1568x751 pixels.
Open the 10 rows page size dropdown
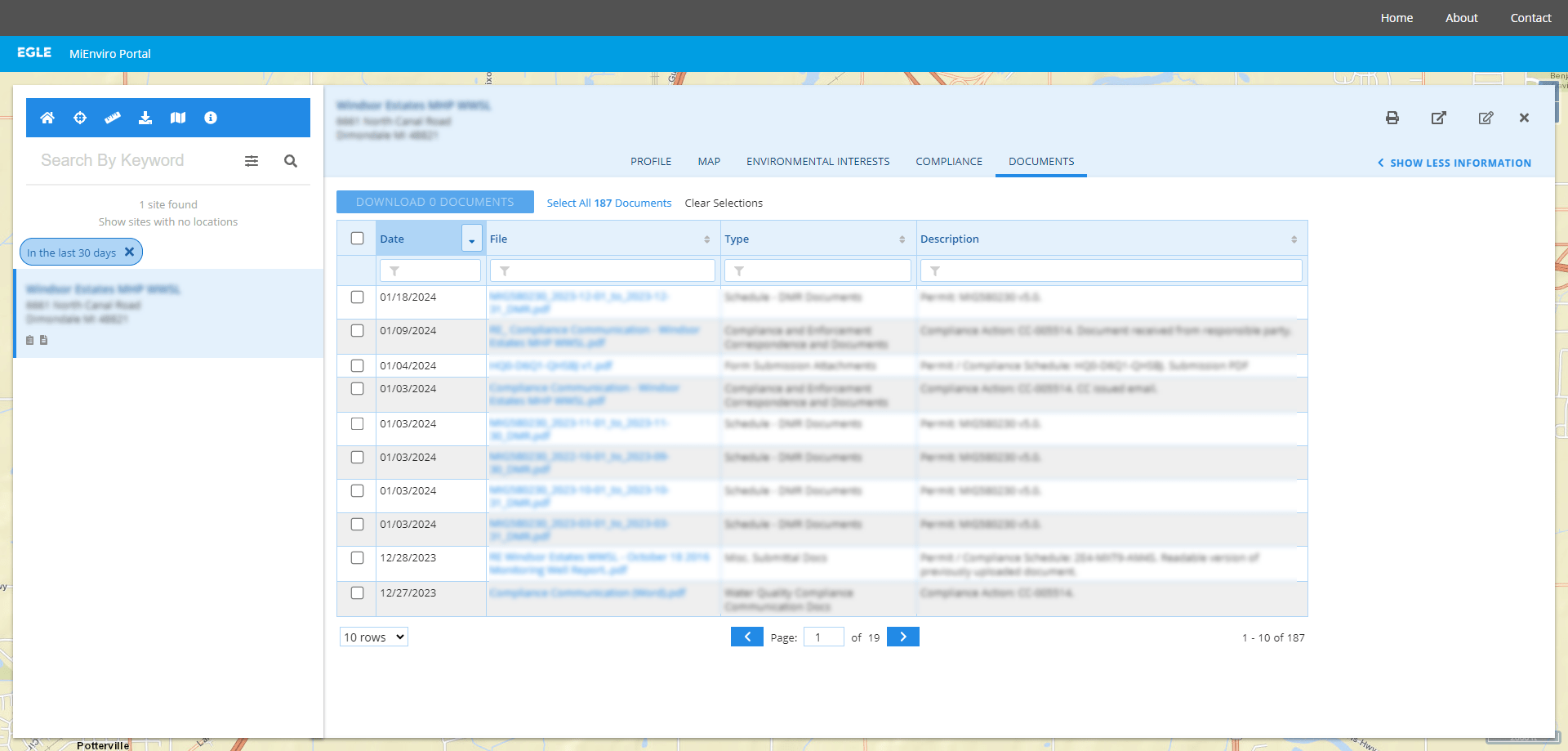[374, 637]
